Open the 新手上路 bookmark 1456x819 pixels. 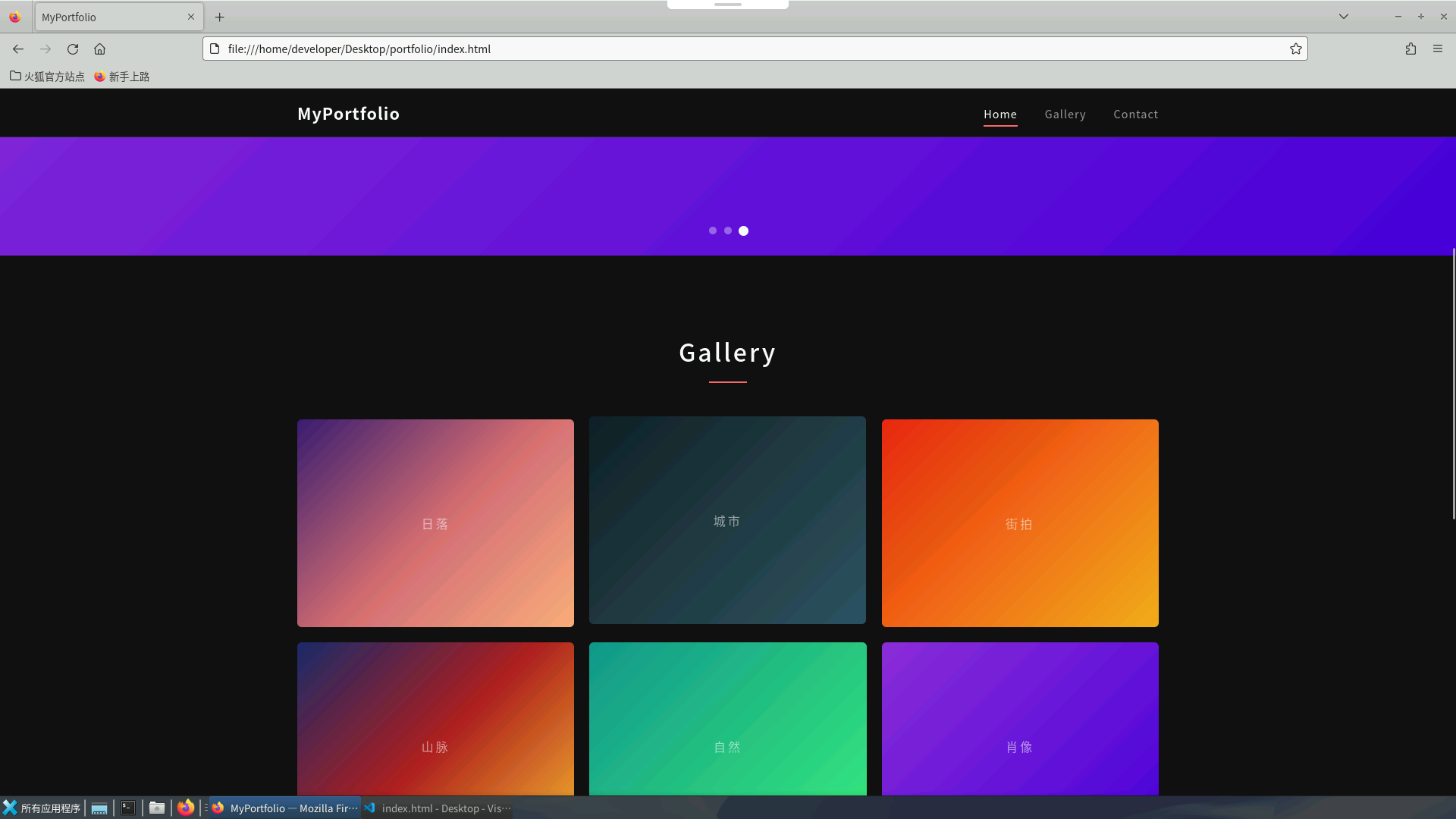pos(121,76)
